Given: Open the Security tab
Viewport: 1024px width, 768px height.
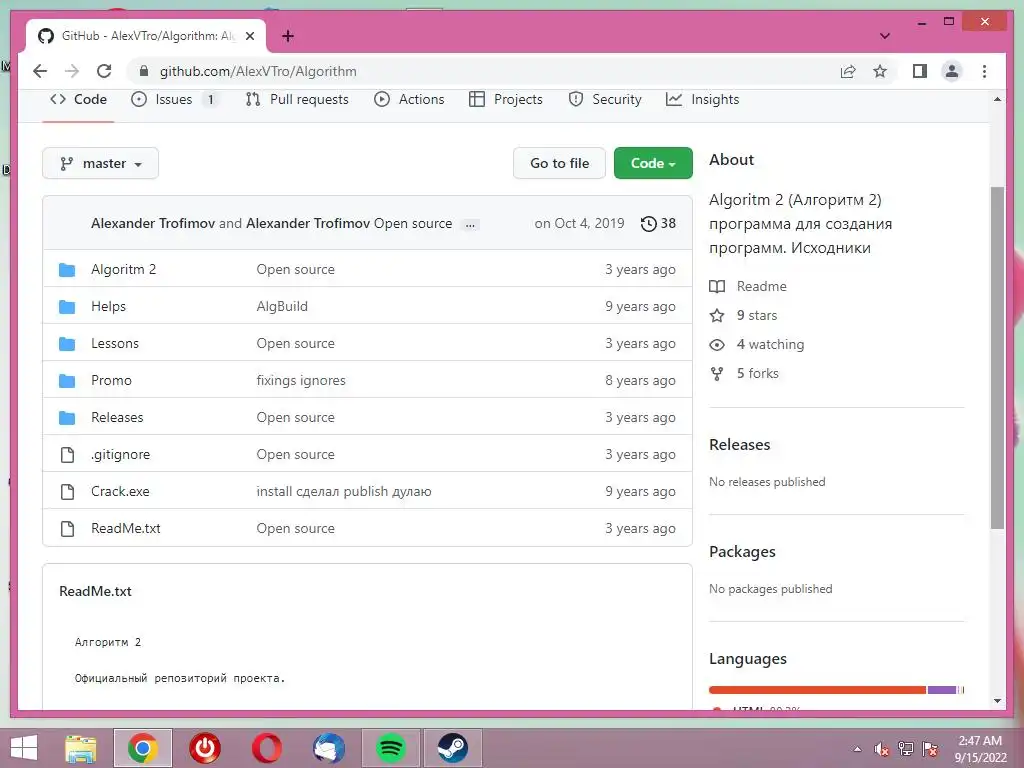Looking at the screenshot, I should pyautogui.click(x=605, y=99).
